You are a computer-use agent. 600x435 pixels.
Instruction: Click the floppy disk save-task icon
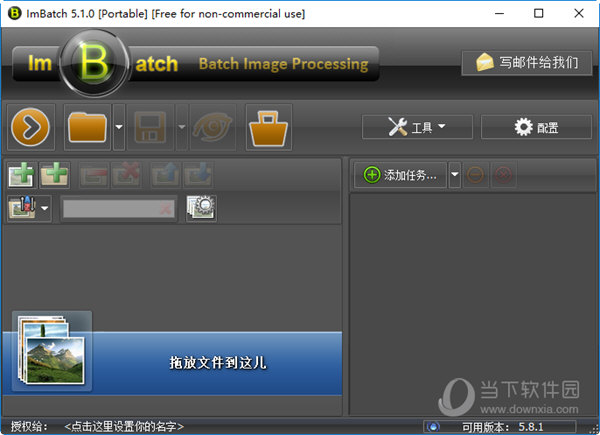150,127
